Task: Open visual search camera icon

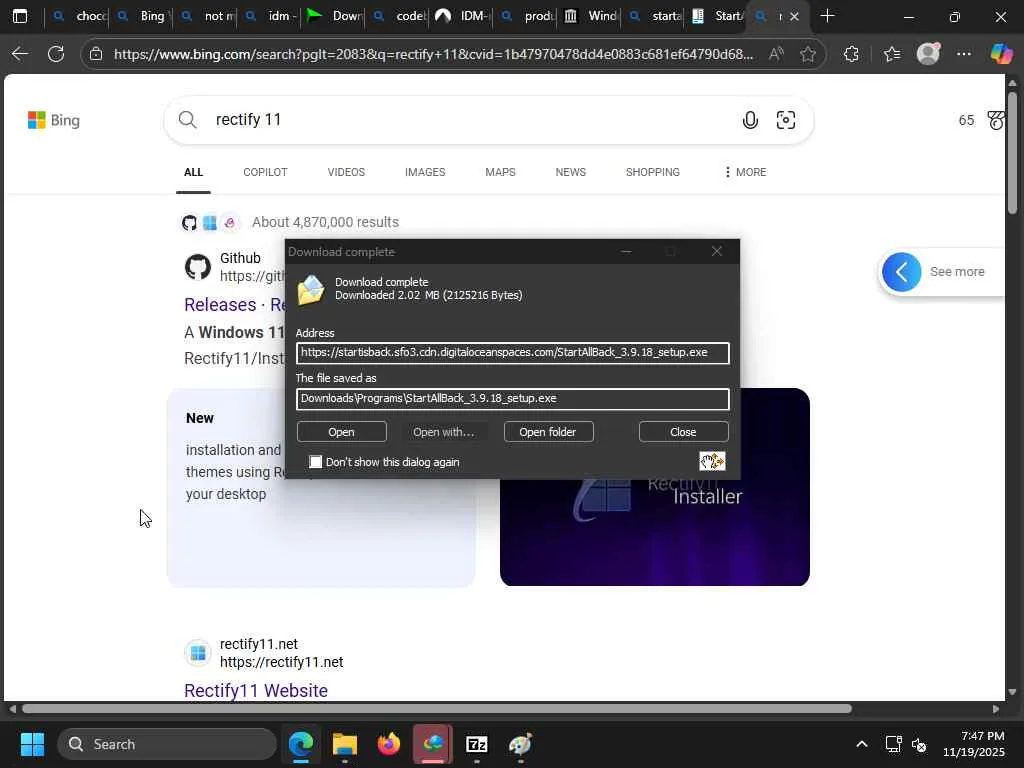Action: pyautogui.click(x=786, y=120)
